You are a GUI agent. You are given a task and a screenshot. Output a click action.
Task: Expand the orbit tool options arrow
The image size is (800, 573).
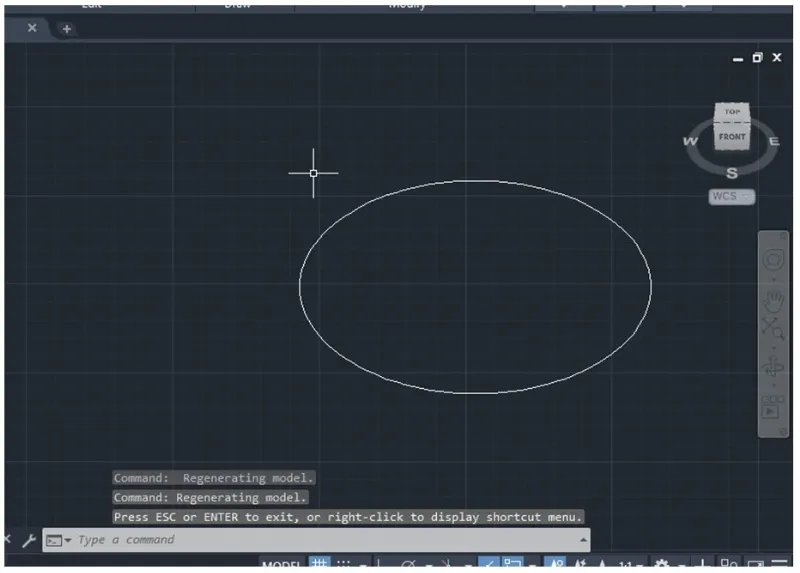(x=773, y=385)
